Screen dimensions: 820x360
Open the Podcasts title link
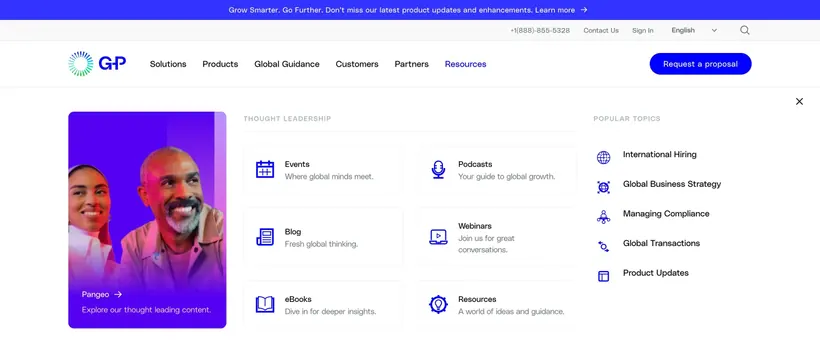point(475,164)
